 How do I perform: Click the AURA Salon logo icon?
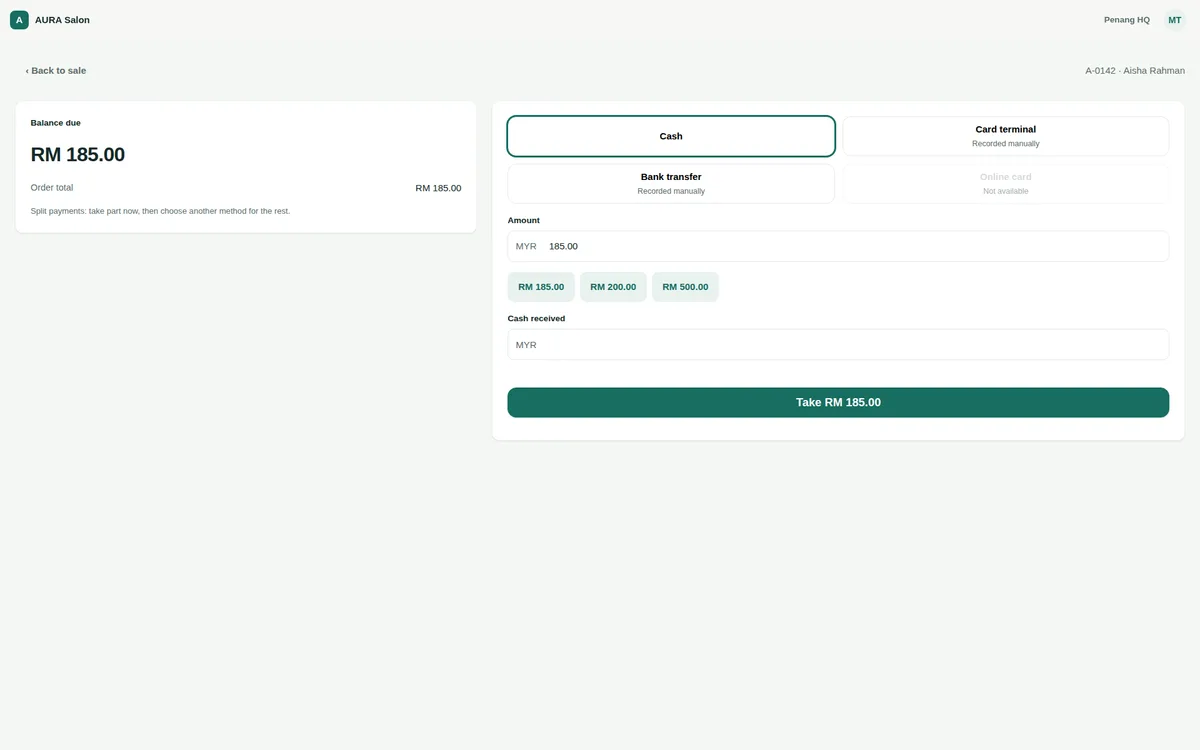(19, 20)
